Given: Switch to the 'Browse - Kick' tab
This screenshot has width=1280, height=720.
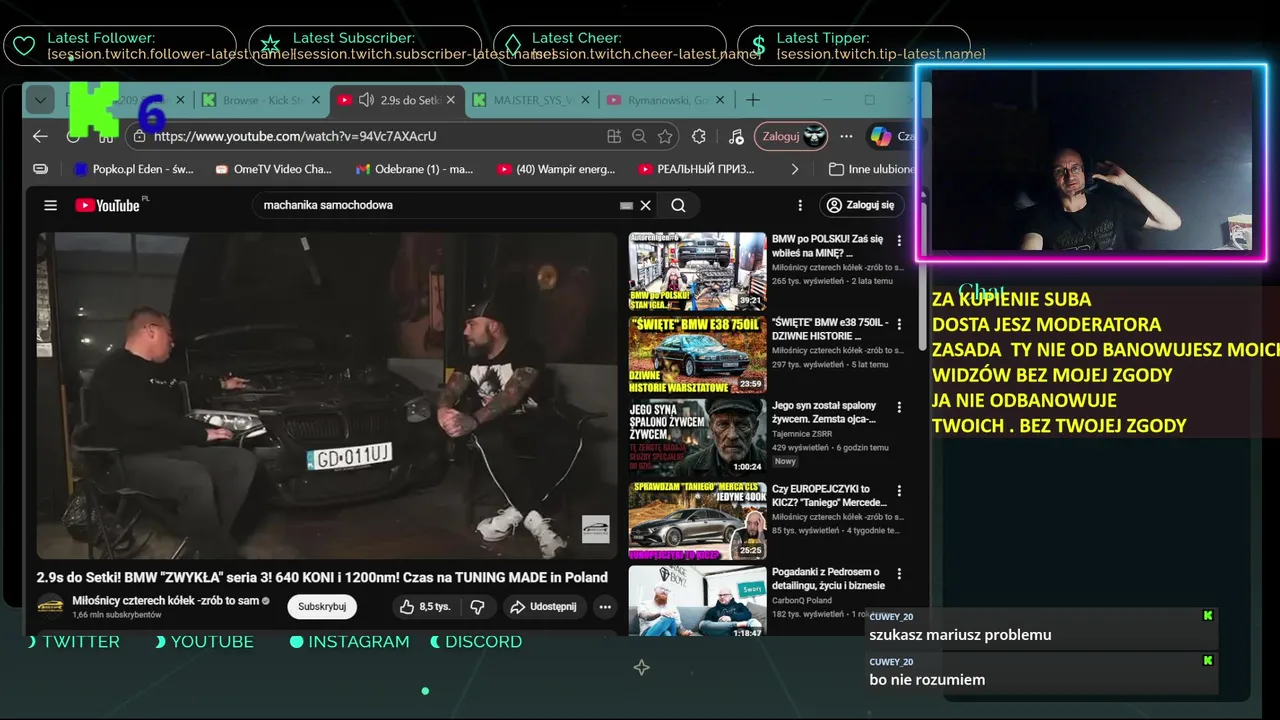Looking at the screenshot, I should pyautogui.click(x=263, y=100).
